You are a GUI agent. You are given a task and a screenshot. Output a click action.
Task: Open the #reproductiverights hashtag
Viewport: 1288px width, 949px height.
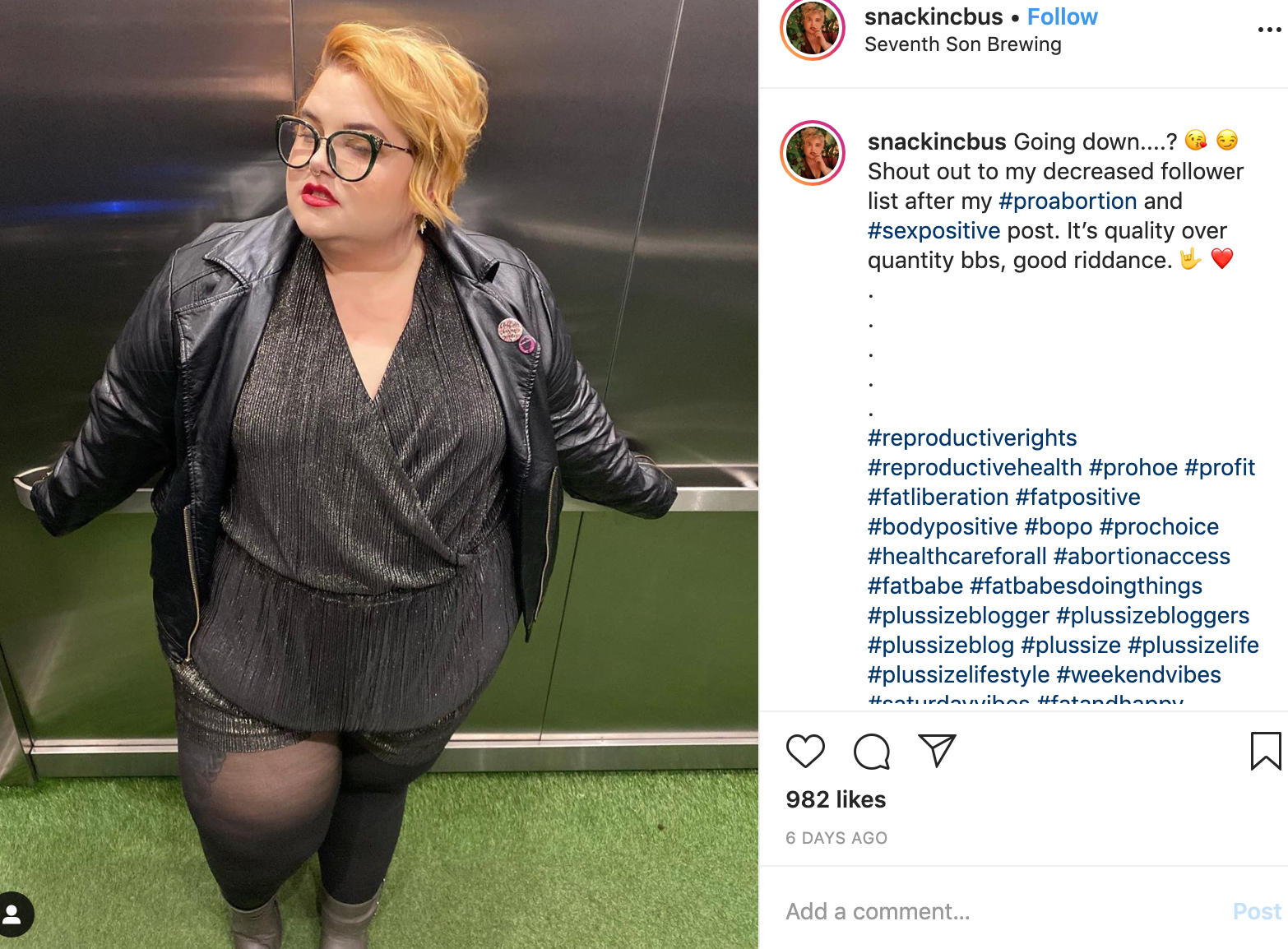coord(972,437)
